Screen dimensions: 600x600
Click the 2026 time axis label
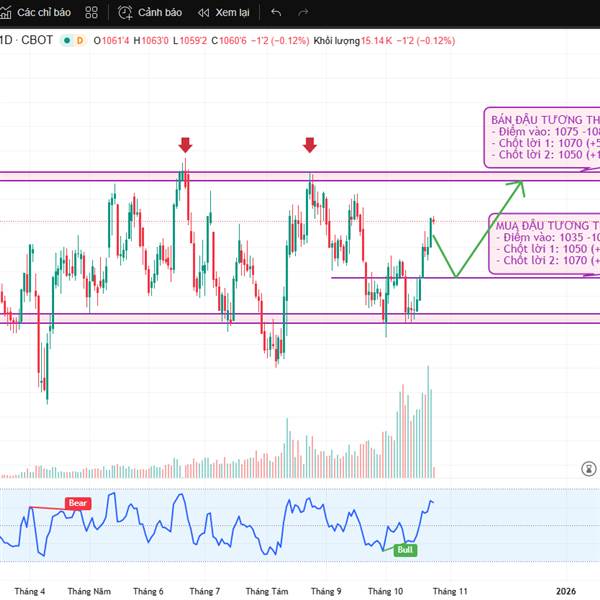pos(566,591)
